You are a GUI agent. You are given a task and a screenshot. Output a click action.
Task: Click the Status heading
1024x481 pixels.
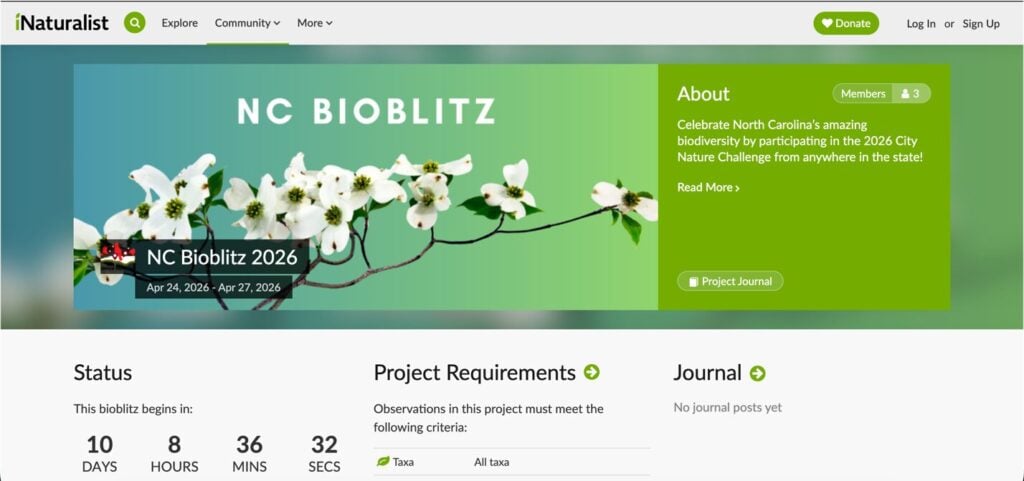tap(103, 373)
